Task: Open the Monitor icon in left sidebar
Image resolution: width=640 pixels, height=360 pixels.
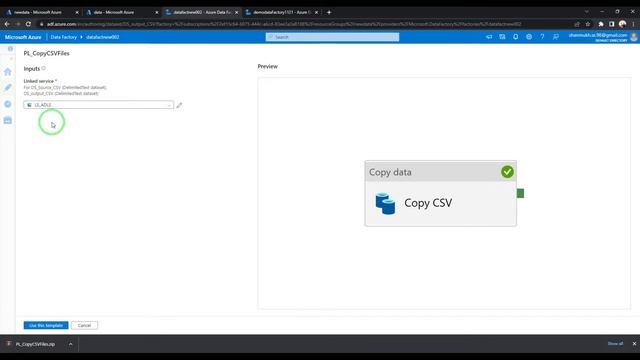Action: (x=8, y=104)
